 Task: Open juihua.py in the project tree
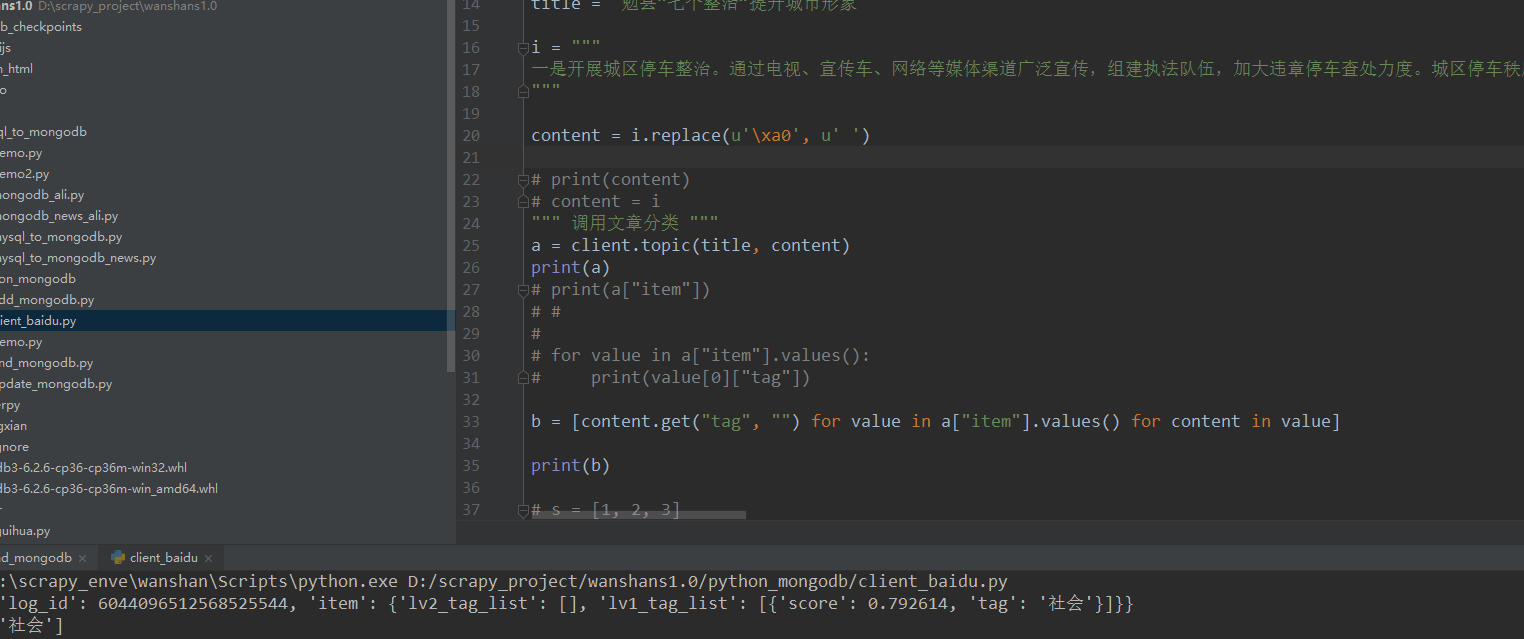tap(25, 531)
